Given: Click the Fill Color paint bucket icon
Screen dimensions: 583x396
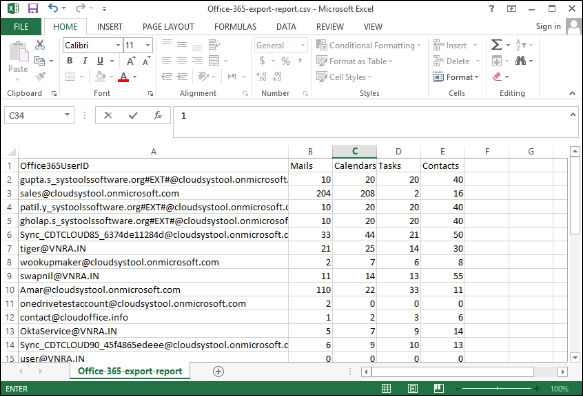Looking at the screenshot, I should click(100, 76).
